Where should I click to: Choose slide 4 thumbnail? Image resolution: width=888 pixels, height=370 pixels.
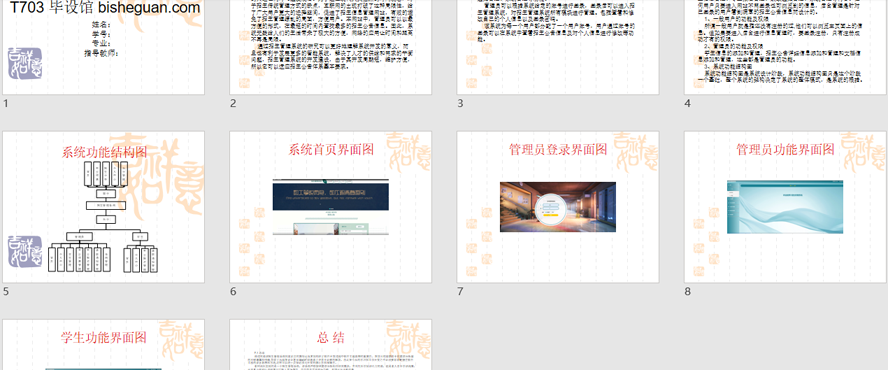785,47
